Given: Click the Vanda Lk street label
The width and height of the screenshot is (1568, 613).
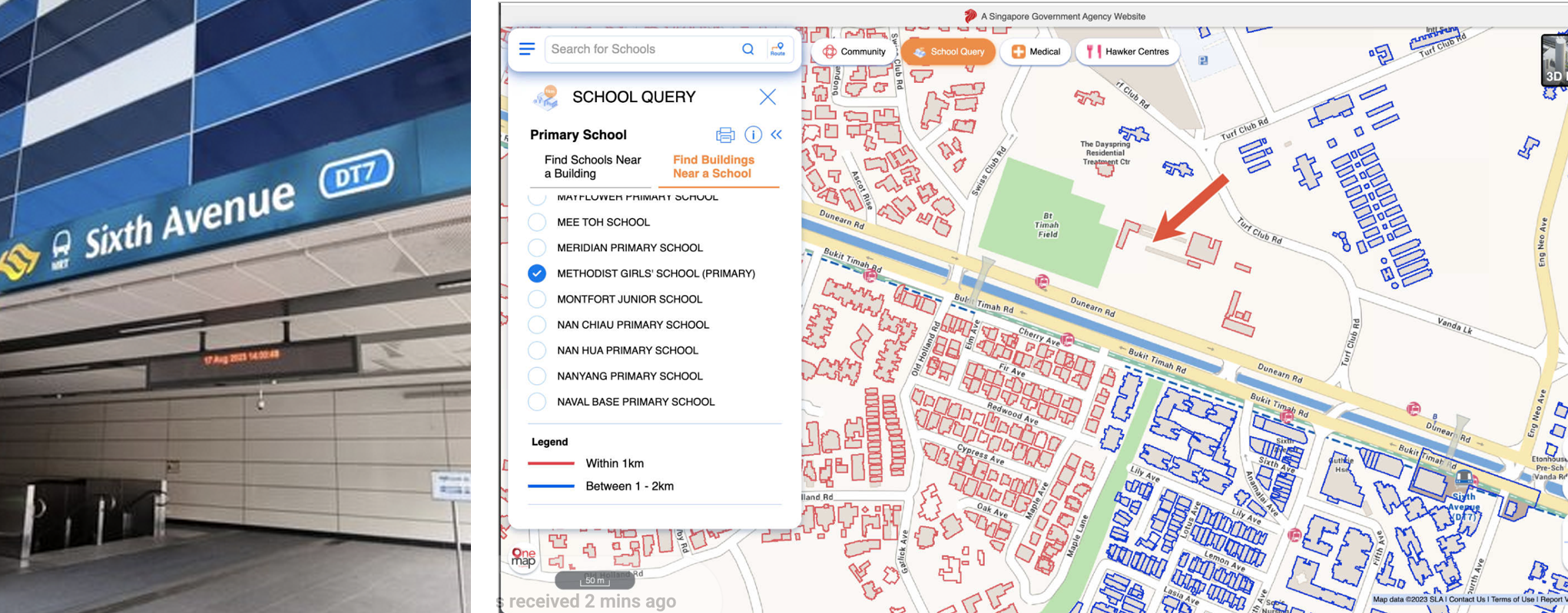Looking at the screenshot, I should [x=1455, y=326].
